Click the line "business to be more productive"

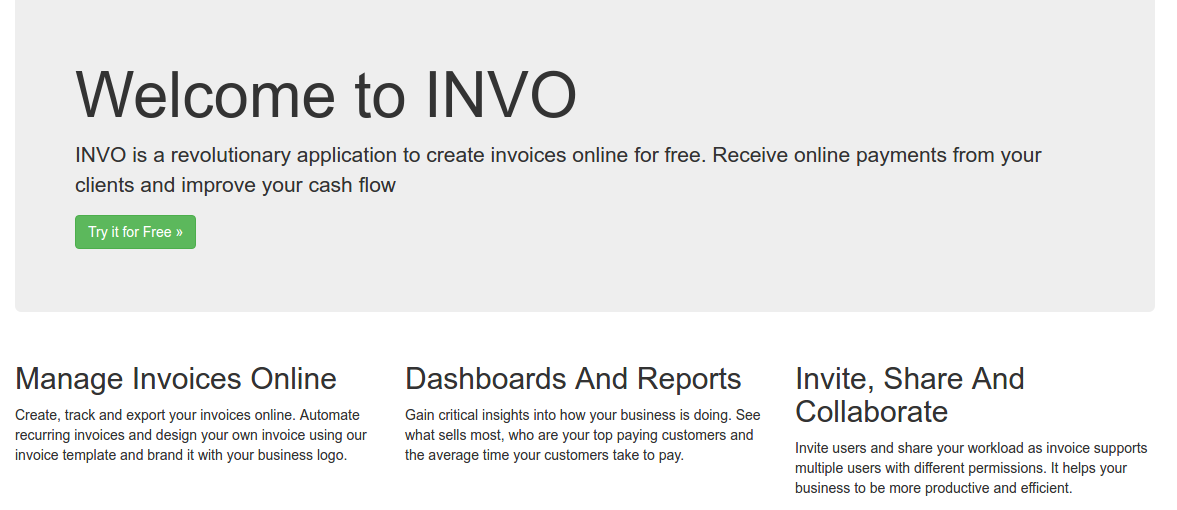tap(933, 488)
